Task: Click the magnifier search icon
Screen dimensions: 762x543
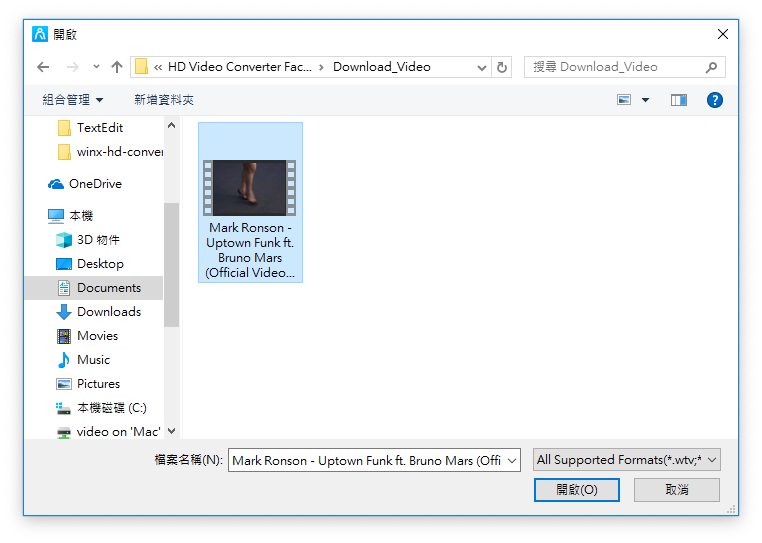Action: (711, 67)
